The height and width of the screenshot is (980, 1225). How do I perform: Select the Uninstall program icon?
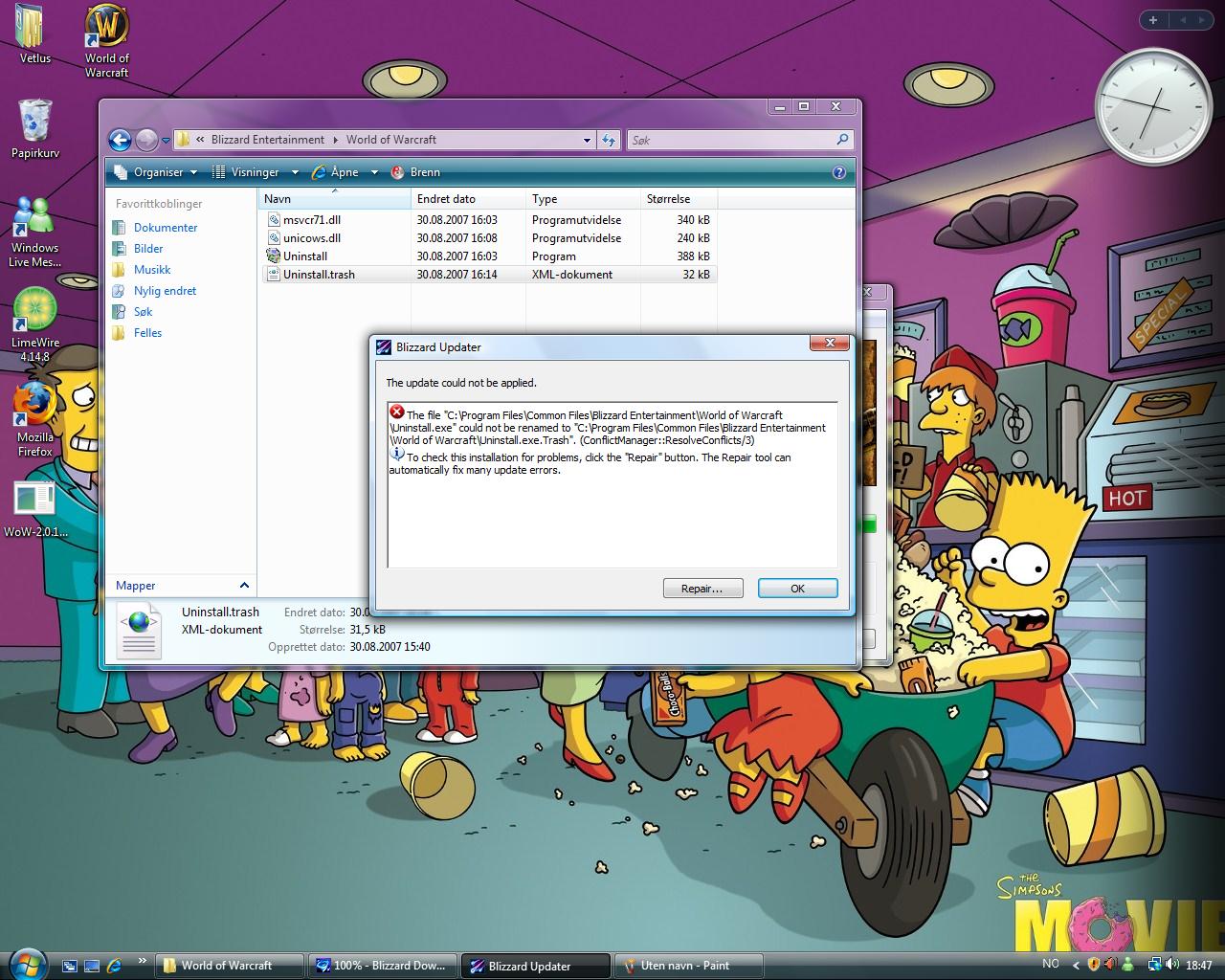tap(274, 256)
